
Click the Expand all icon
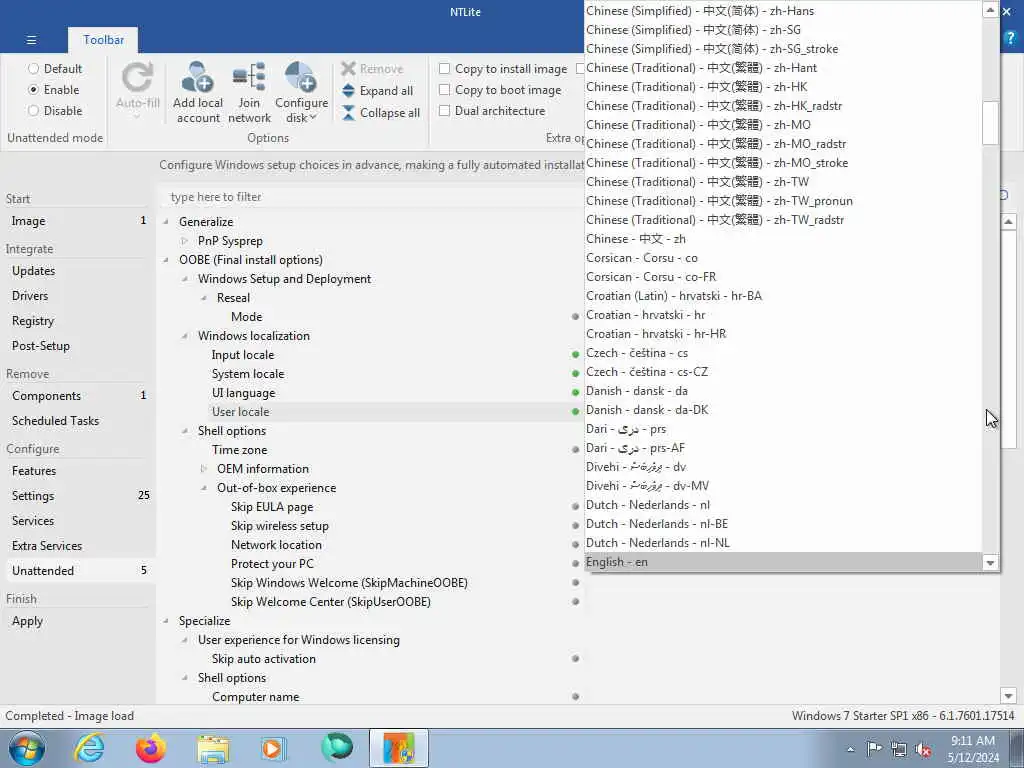(x=349, y=91)
